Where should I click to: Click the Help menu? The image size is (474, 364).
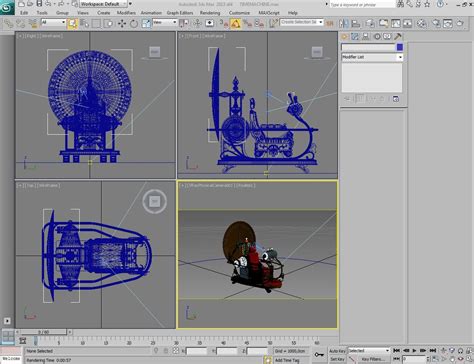(293, 13)
